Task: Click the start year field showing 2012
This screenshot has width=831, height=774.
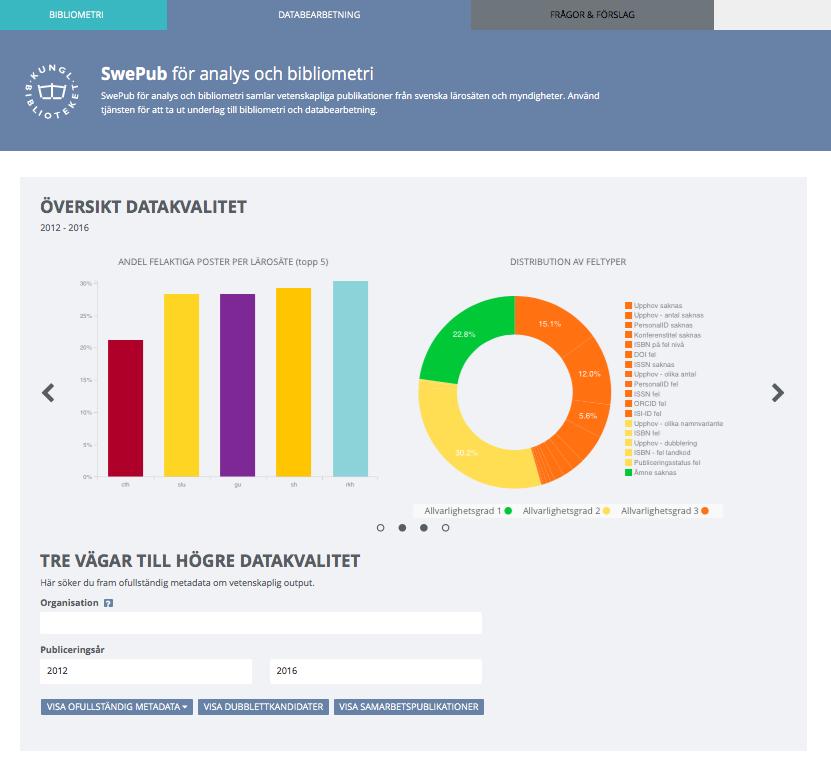Action: (x=146, y=671)
